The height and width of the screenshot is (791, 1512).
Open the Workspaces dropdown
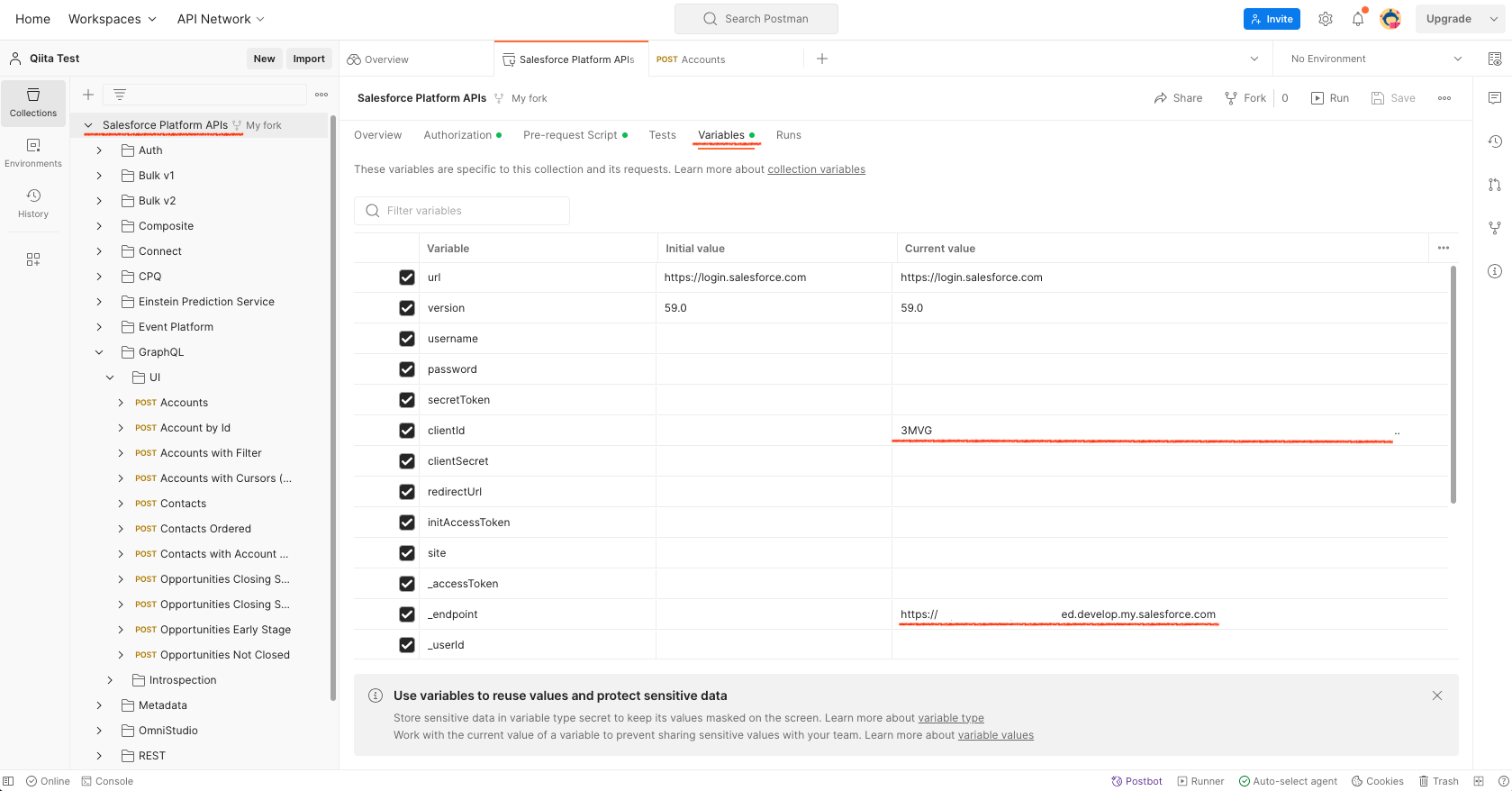[113, 19]
